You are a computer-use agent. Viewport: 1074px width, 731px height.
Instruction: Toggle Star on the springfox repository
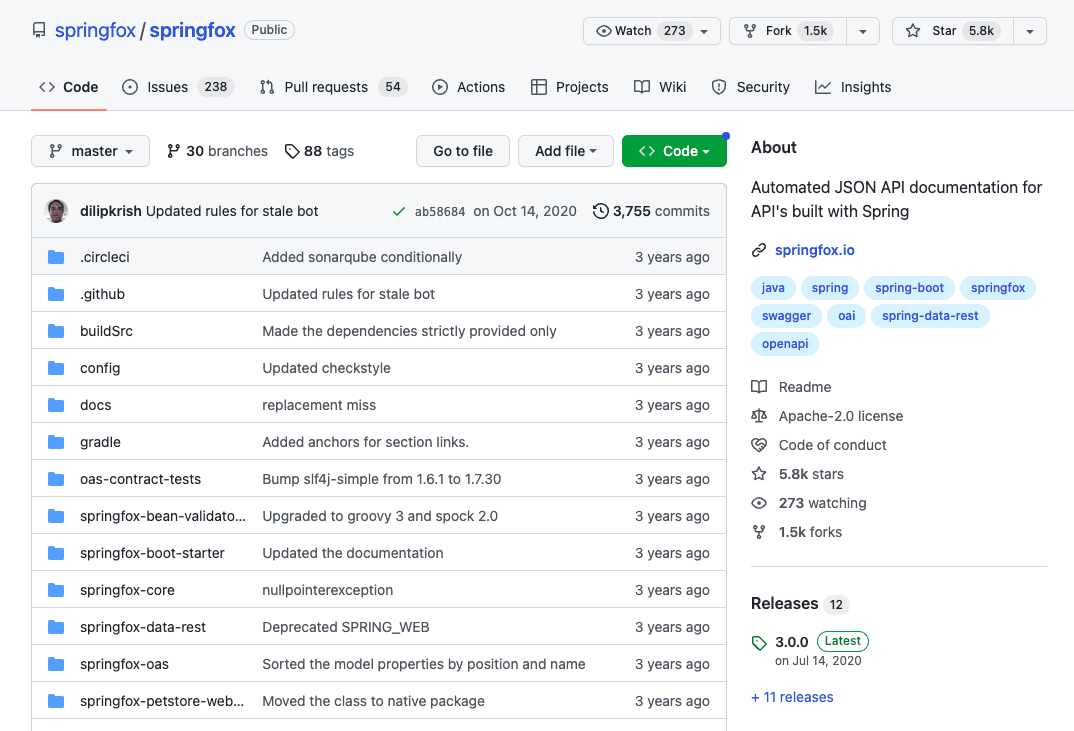pyautogui.click(x=952, y=31)
